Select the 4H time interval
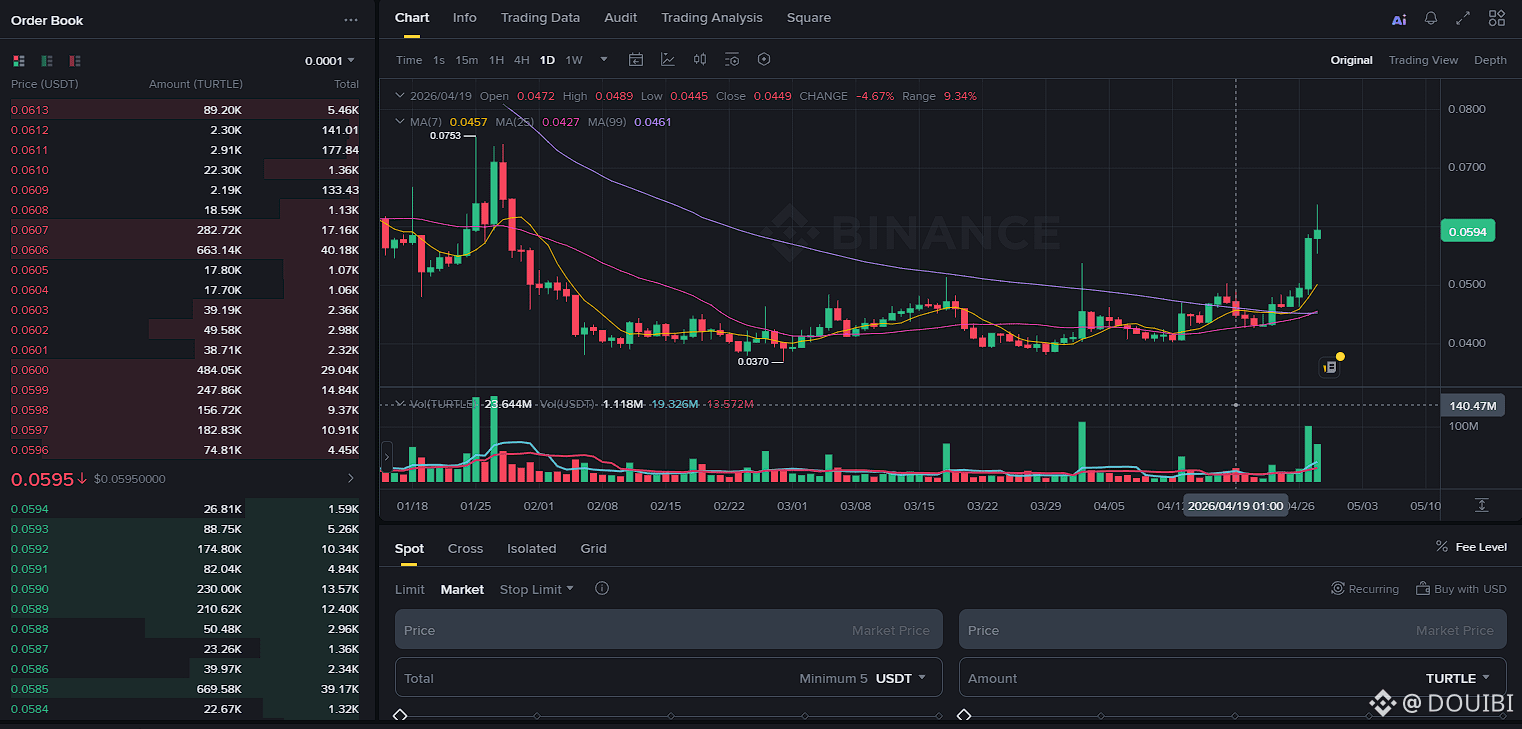The image size is (1522, 729). [x=522, y=60]
